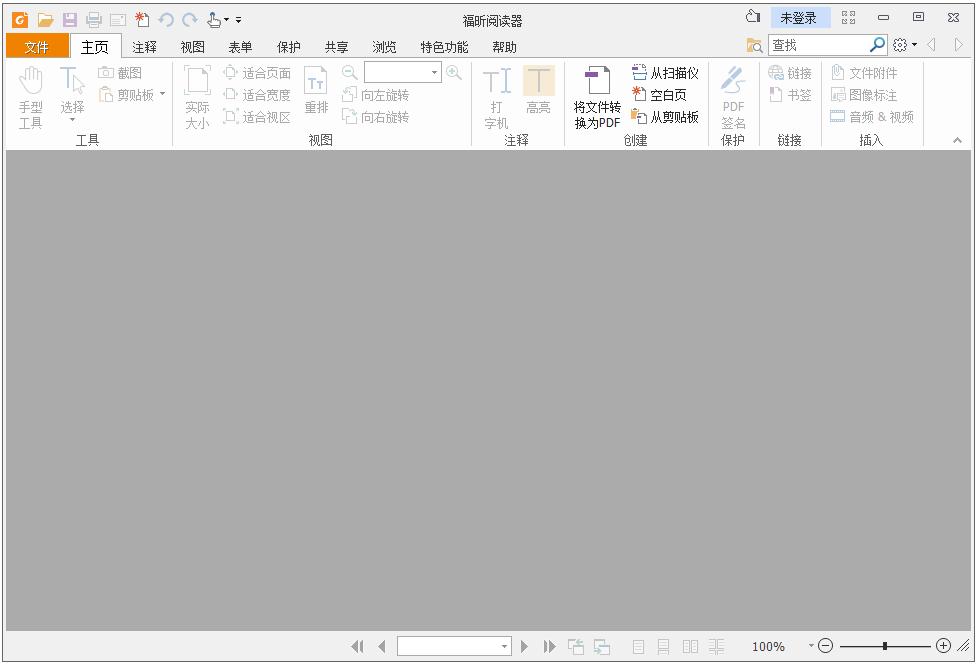The width and height of the screenshot is (978, 664).
Task: Expand the 选择 tool dropdown arrow
Action: point(73,118)
